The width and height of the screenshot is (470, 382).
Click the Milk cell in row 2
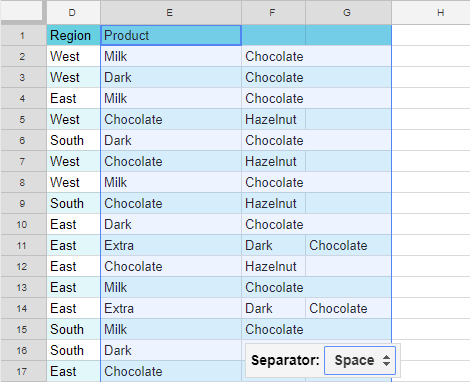[171, 56]
